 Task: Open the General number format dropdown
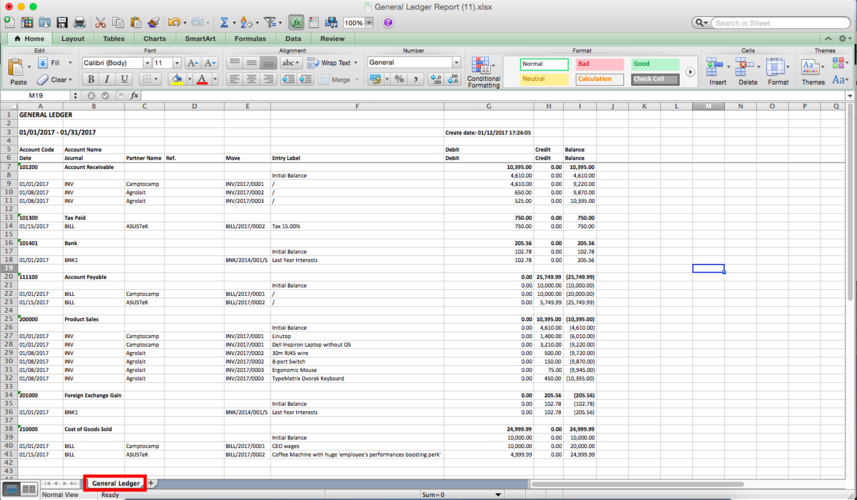click(456, 62)
